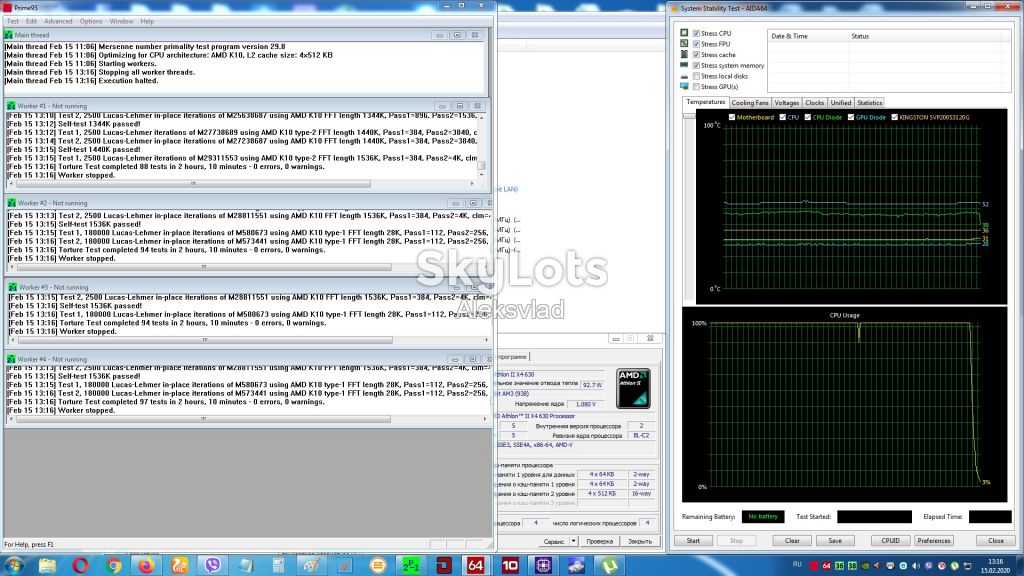Toggle Stress cache checkbox
Screen dimensions: 1024x576
point(696,55)
